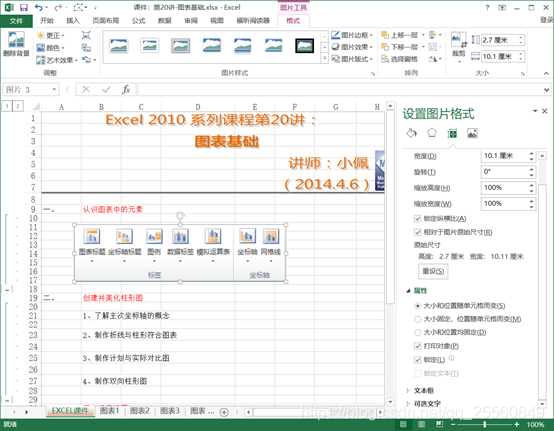This screenshot has height=431, width=554.
Task: Toggle lock aspect ratio (锁定纵横比) checkbox
Action: (x=418, y=219)
